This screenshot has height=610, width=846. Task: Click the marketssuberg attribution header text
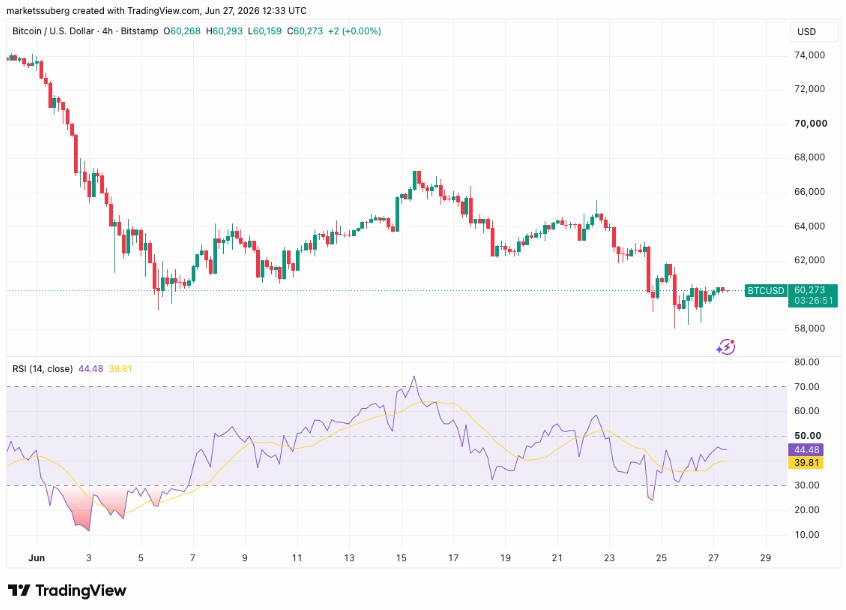pos(156,10)
